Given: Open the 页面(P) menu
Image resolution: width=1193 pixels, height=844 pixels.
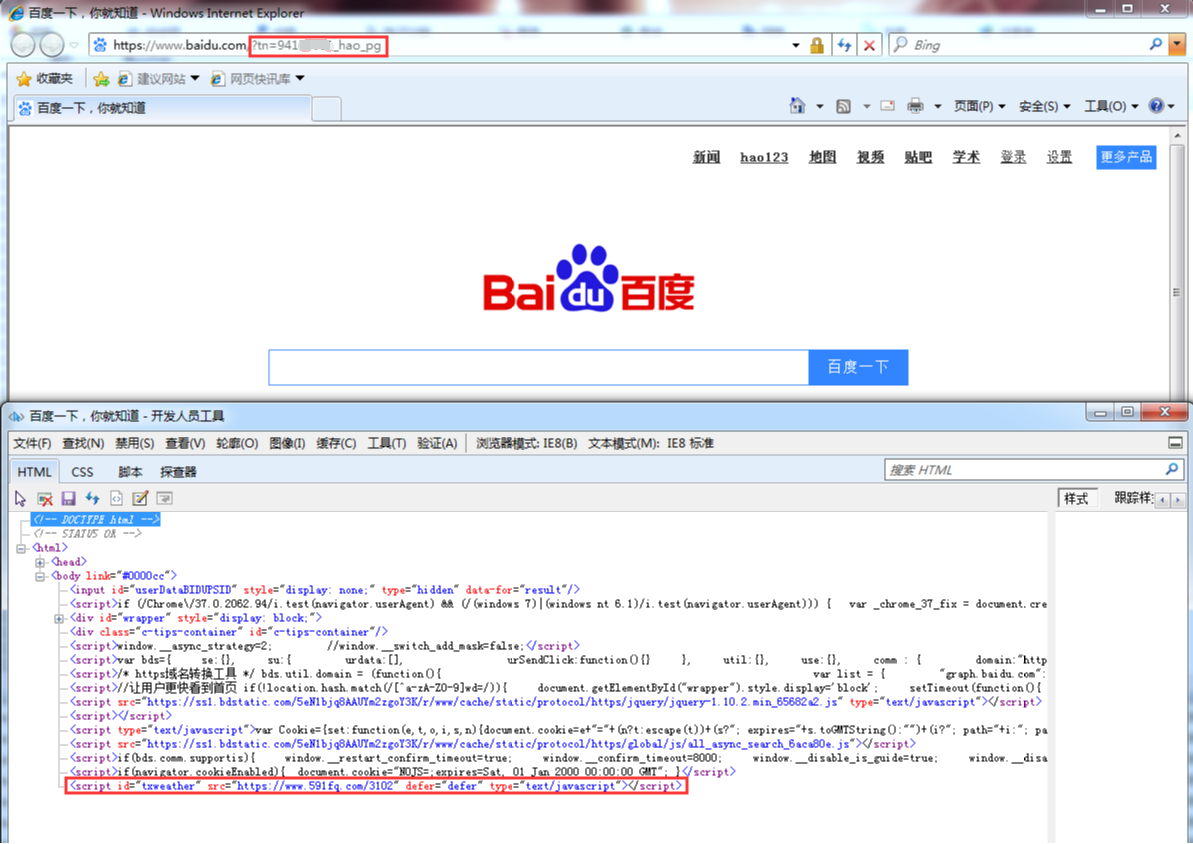Looking at the screenshot, I should click(x=980, y=107).
